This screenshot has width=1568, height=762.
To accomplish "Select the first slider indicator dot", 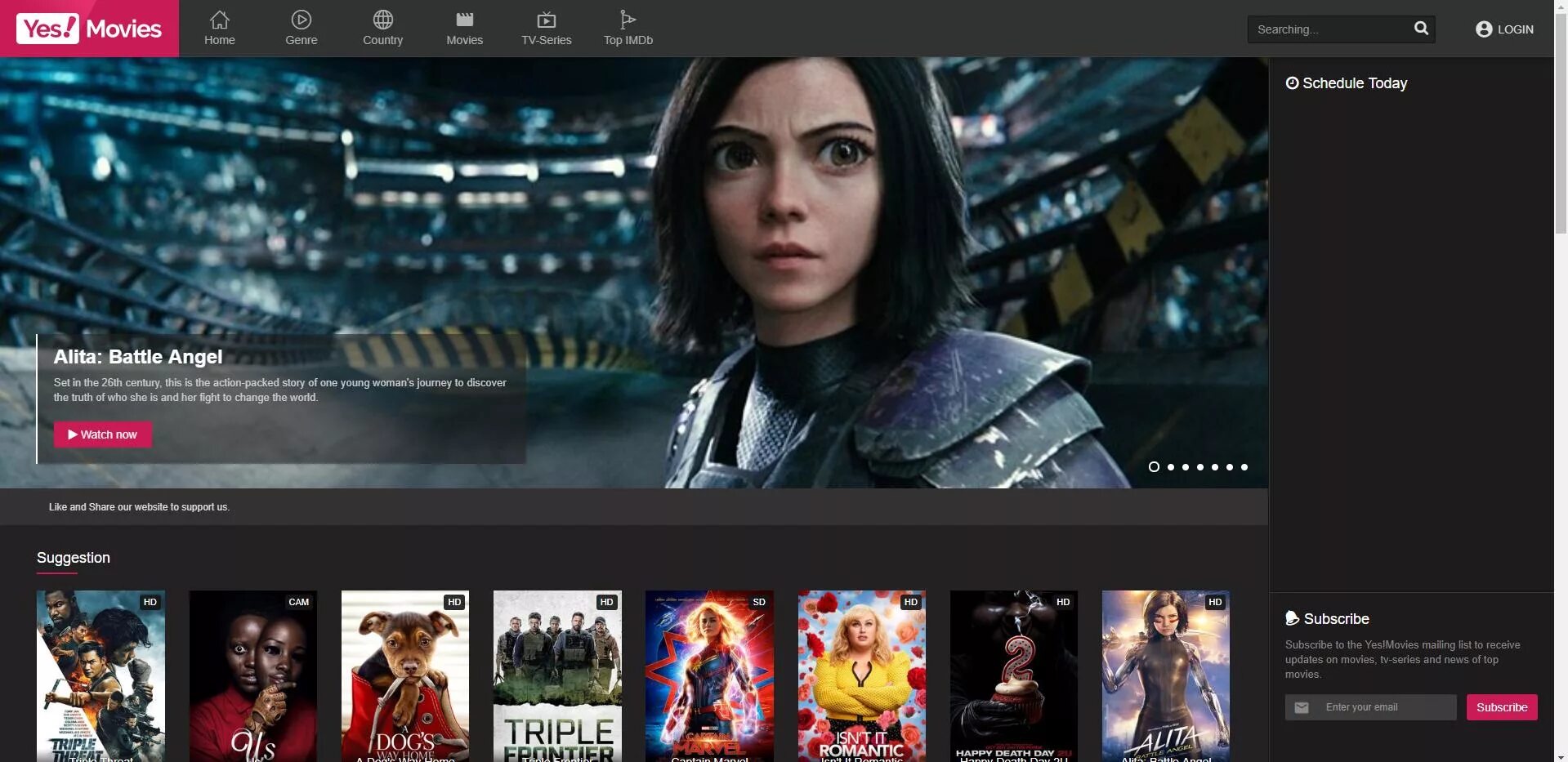I will 1154,467.
